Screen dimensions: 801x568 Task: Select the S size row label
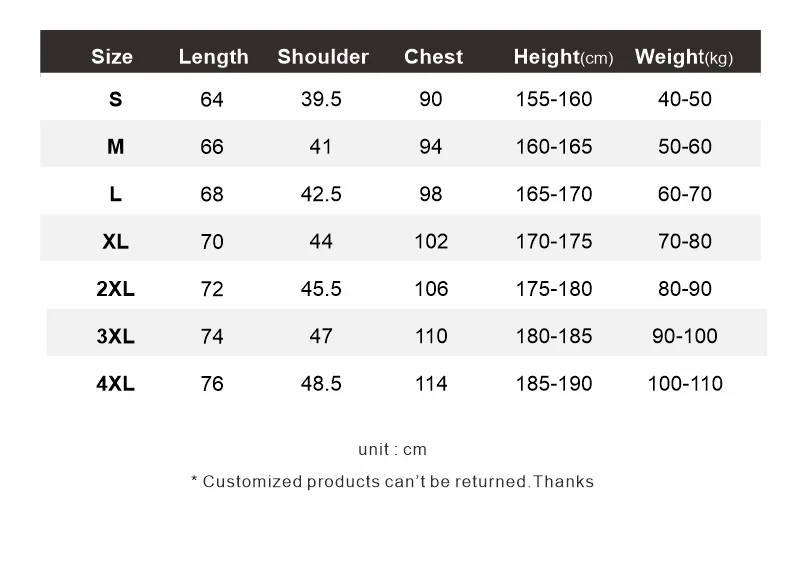point(115,99)
